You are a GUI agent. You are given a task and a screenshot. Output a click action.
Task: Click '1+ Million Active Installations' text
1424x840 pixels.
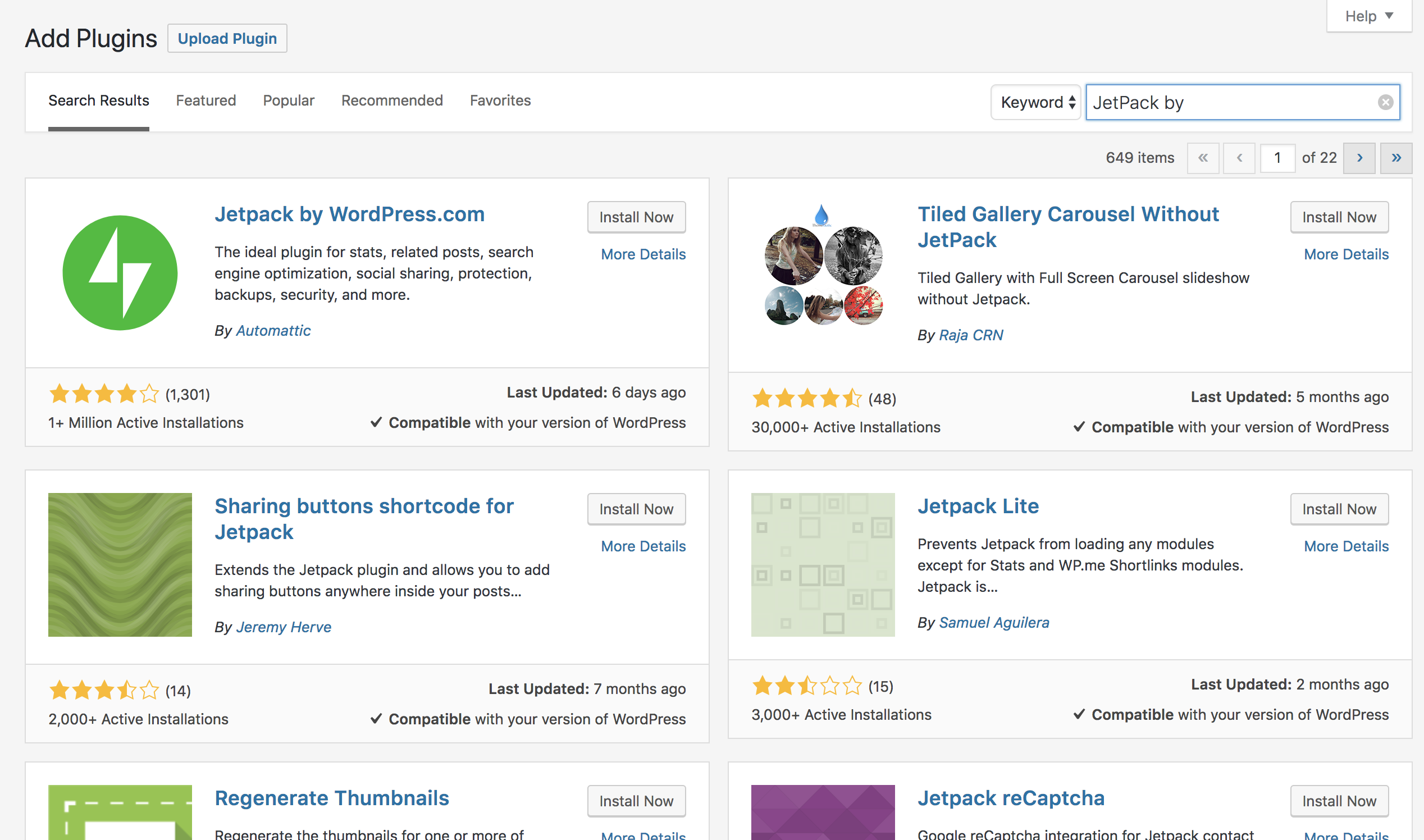[x=146, y=423]
